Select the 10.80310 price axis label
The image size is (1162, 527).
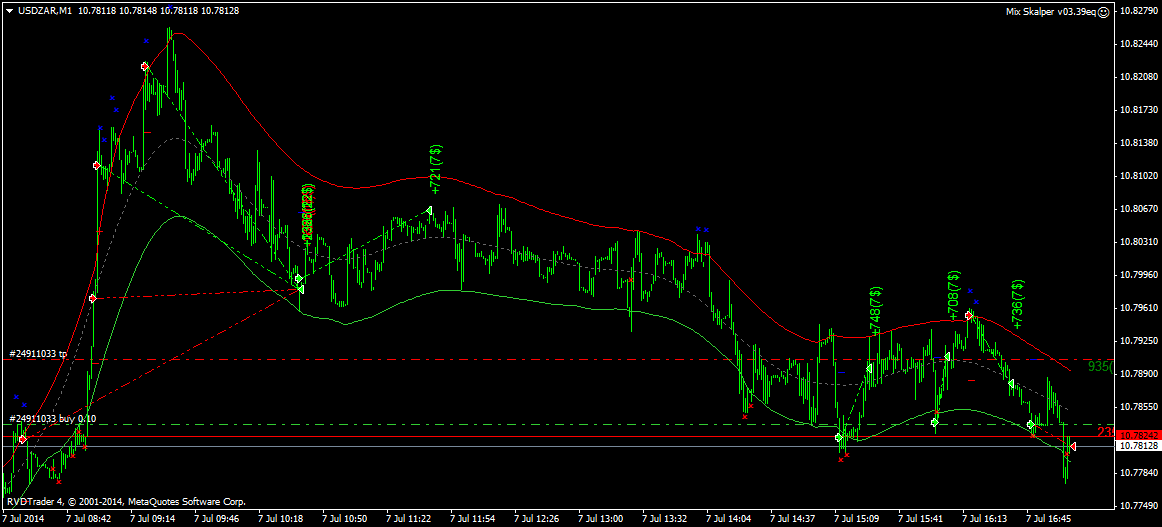(1137, 242)
